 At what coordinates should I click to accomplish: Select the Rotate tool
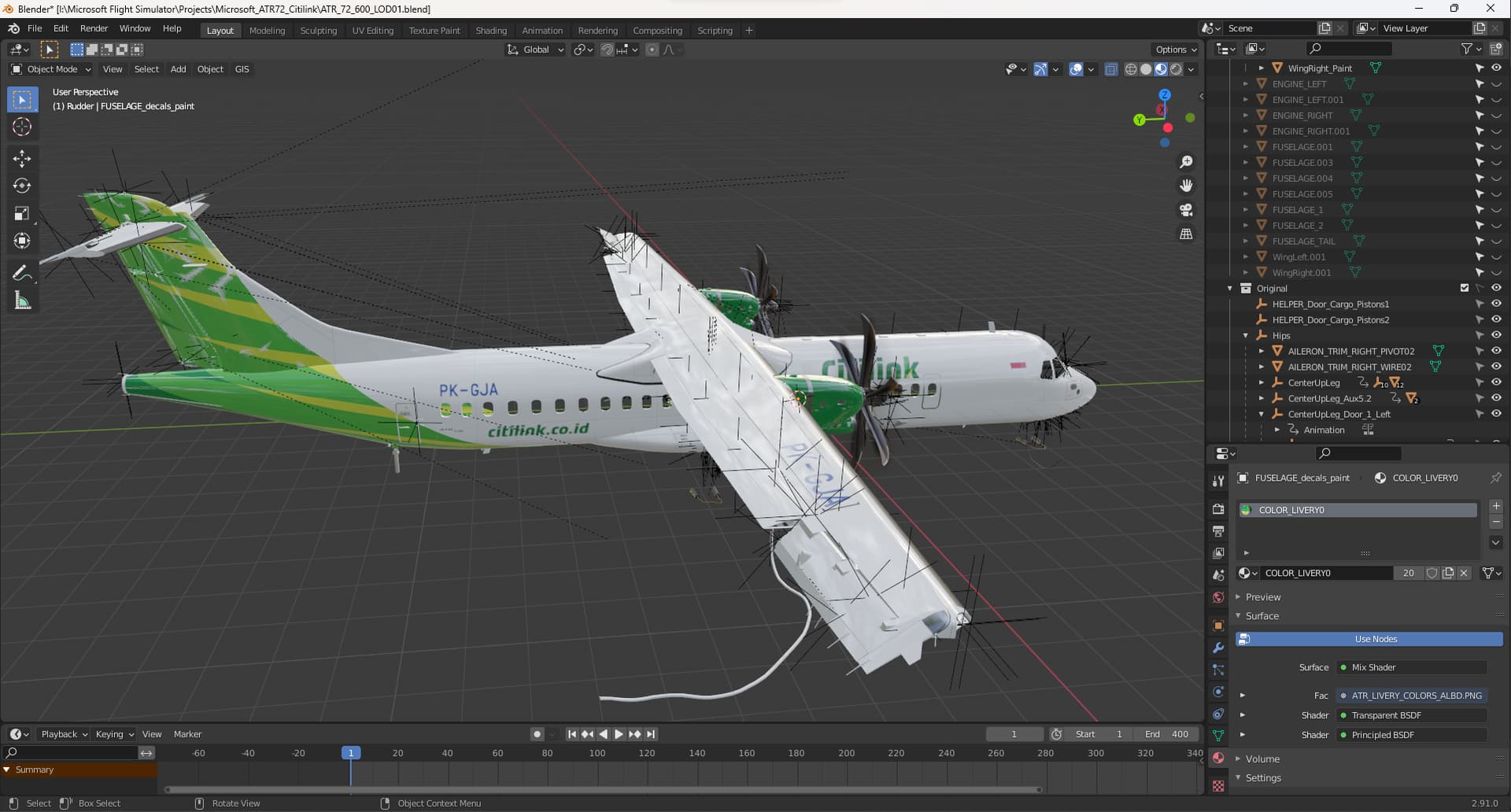(22, 186)
